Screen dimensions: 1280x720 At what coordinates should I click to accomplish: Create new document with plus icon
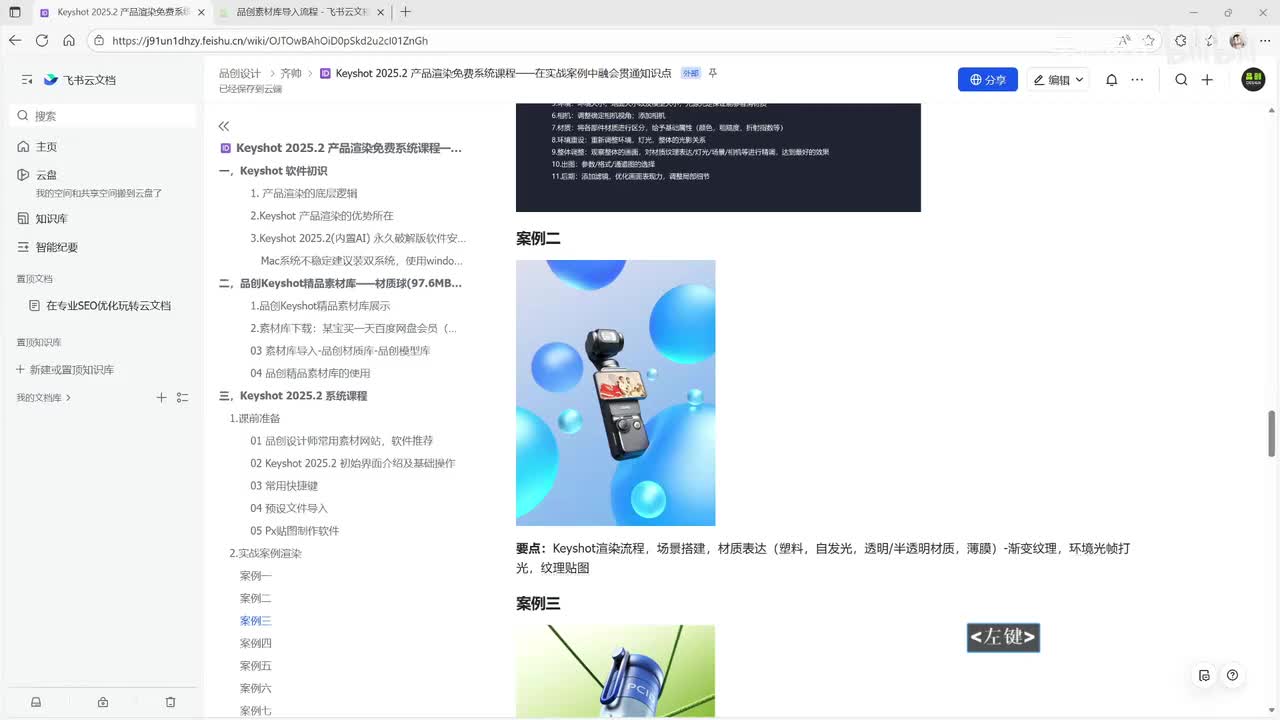click(1207, 80)
